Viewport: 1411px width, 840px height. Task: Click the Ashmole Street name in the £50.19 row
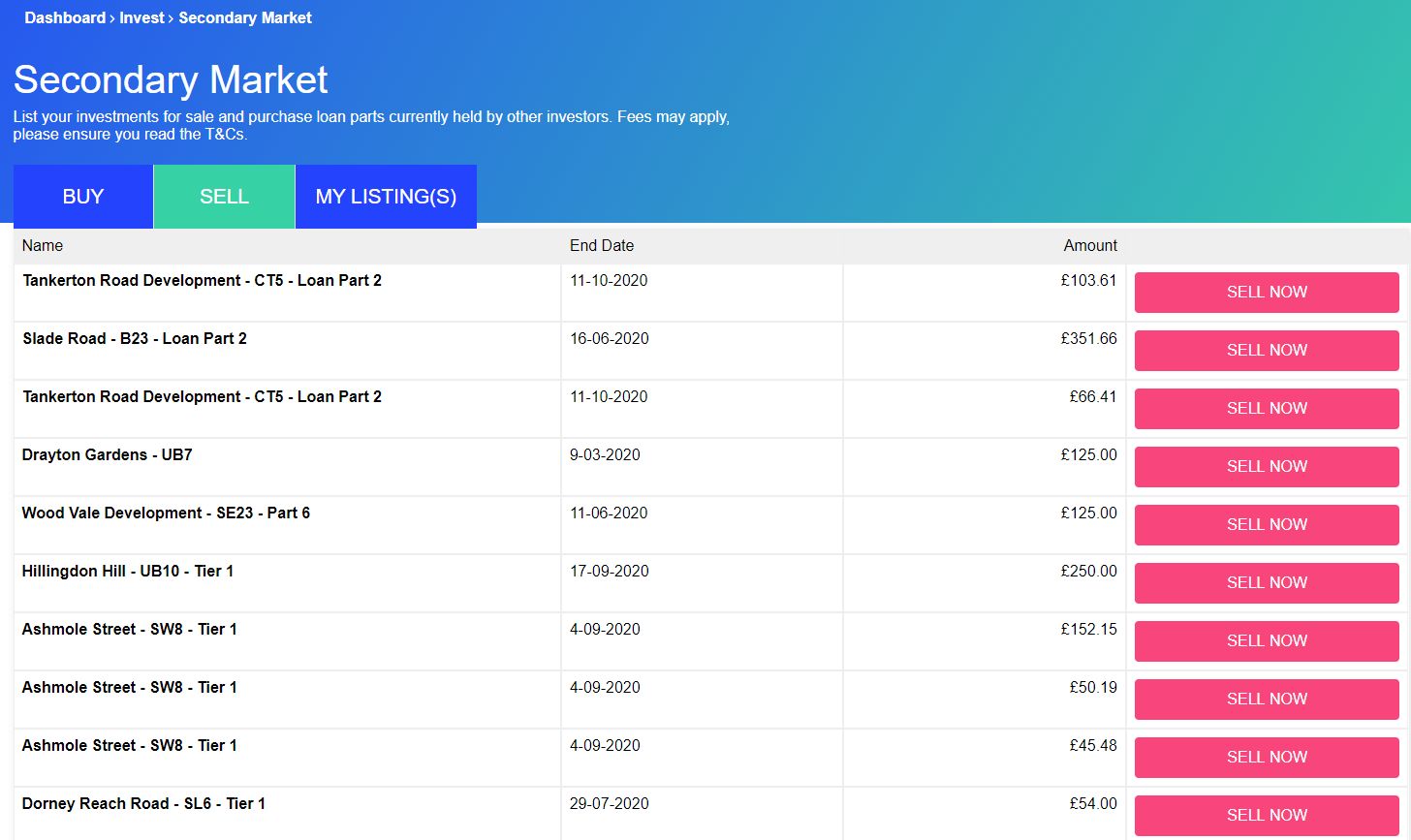tap(130, 688)
